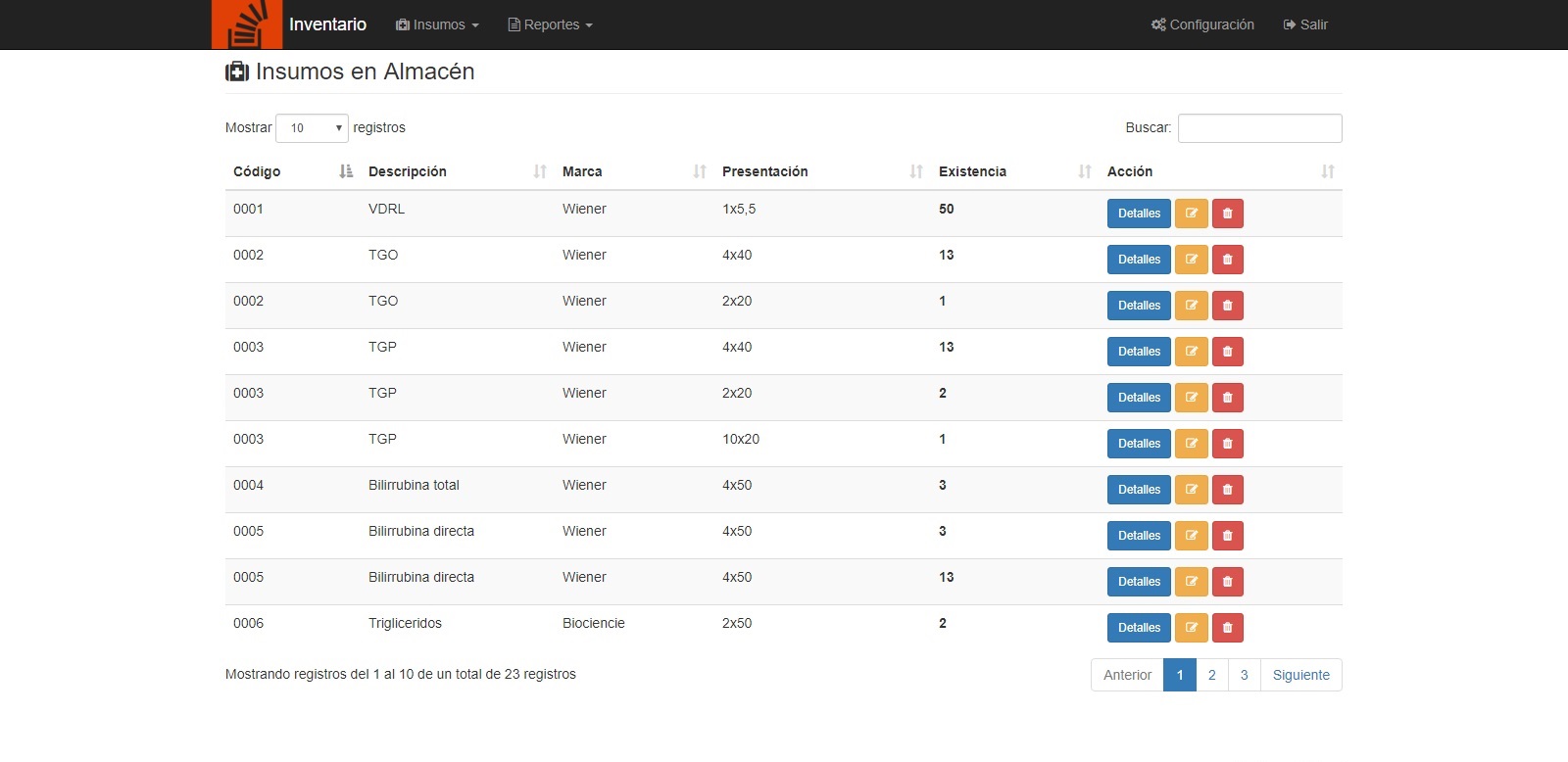Open the Mostrar registros count dropdown
The height and width of the screenshot is (762, 1568).
tap(313, 128)
